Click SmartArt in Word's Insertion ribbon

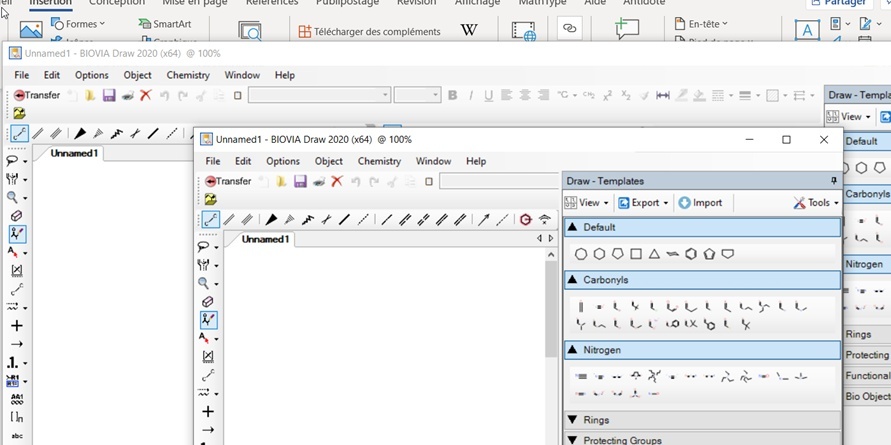click(x=165, y=24)
